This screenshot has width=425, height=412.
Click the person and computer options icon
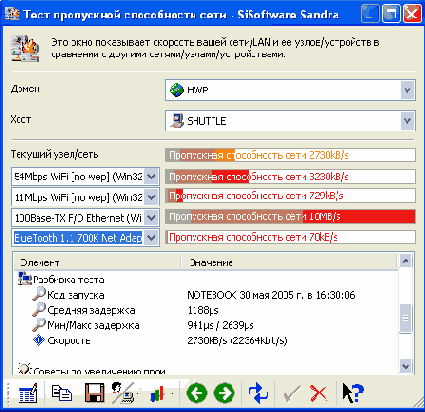click(x=123, y=393)
